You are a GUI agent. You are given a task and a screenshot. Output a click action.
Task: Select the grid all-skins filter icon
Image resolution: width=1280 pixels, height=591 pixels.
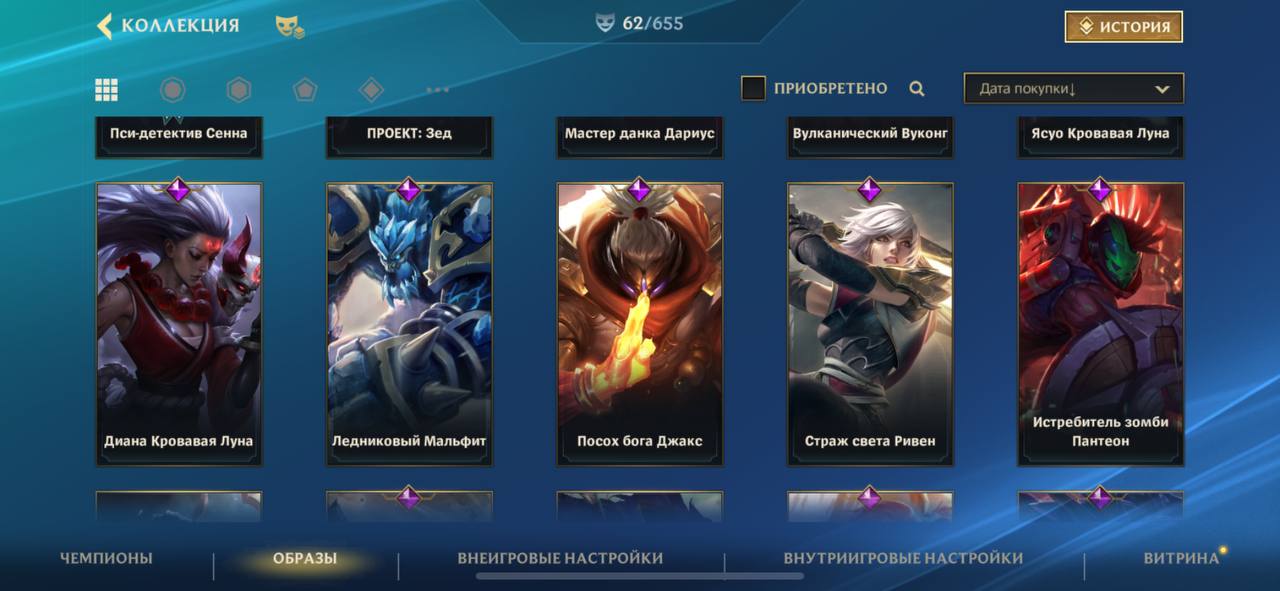pyautogui.click(x=107, y=90)
